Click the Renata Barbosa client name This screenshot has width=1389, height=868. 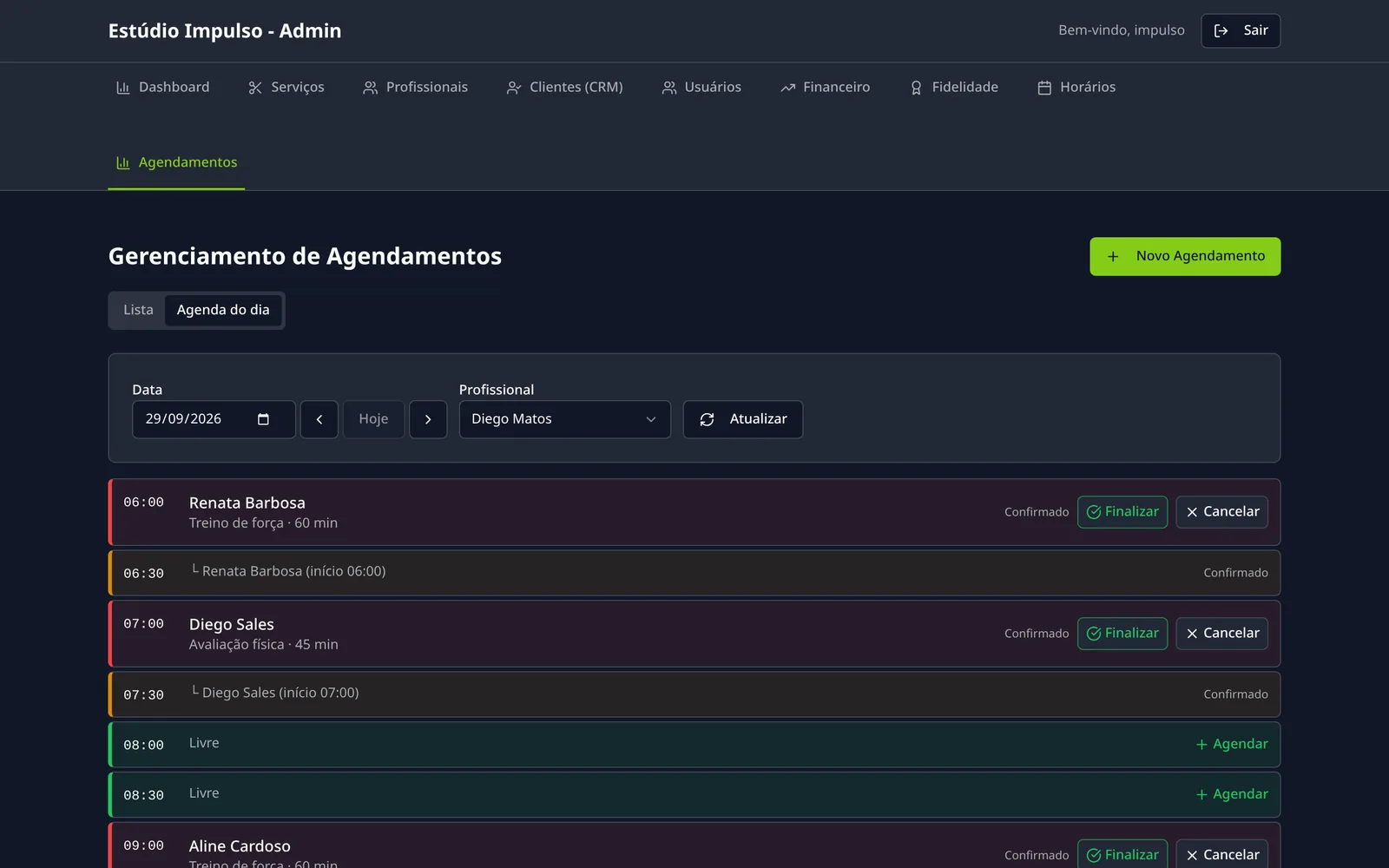247,503
